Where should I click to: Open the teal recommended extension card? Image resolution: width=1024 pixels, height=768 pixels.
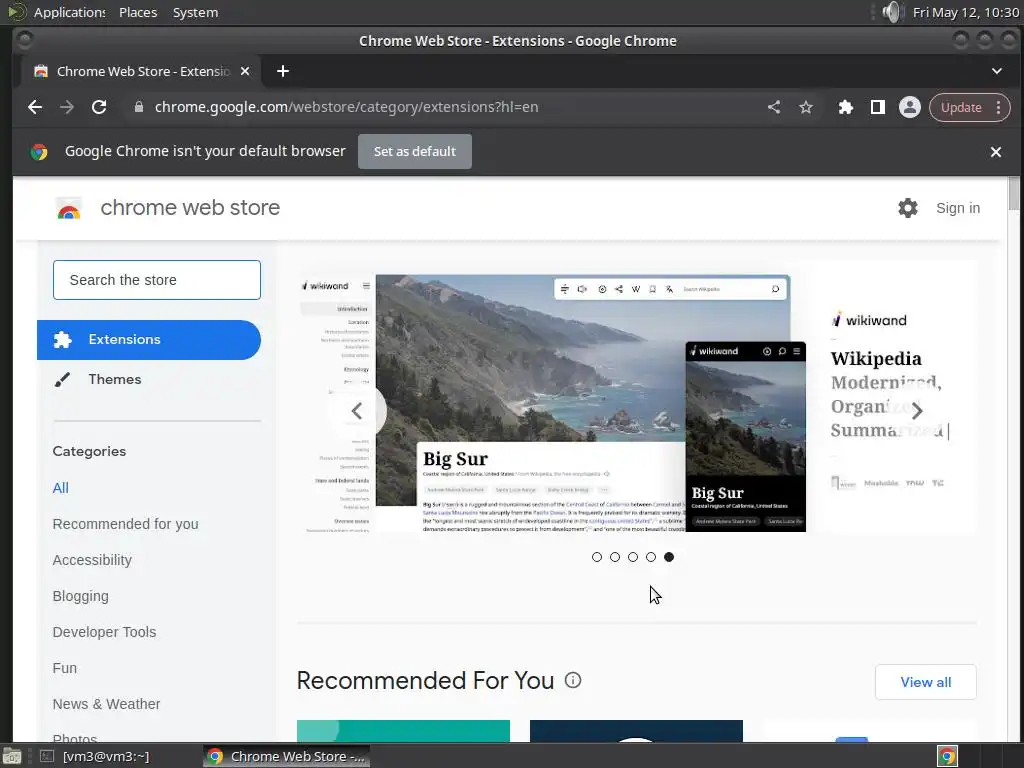click(403, 731)
